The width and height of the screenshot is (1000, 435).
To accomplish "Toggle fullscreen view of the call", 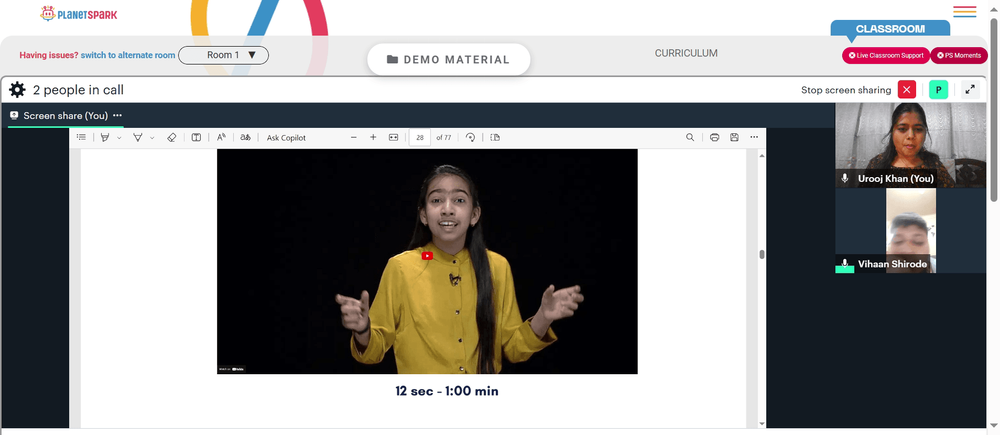I will [x=970, y=90].
